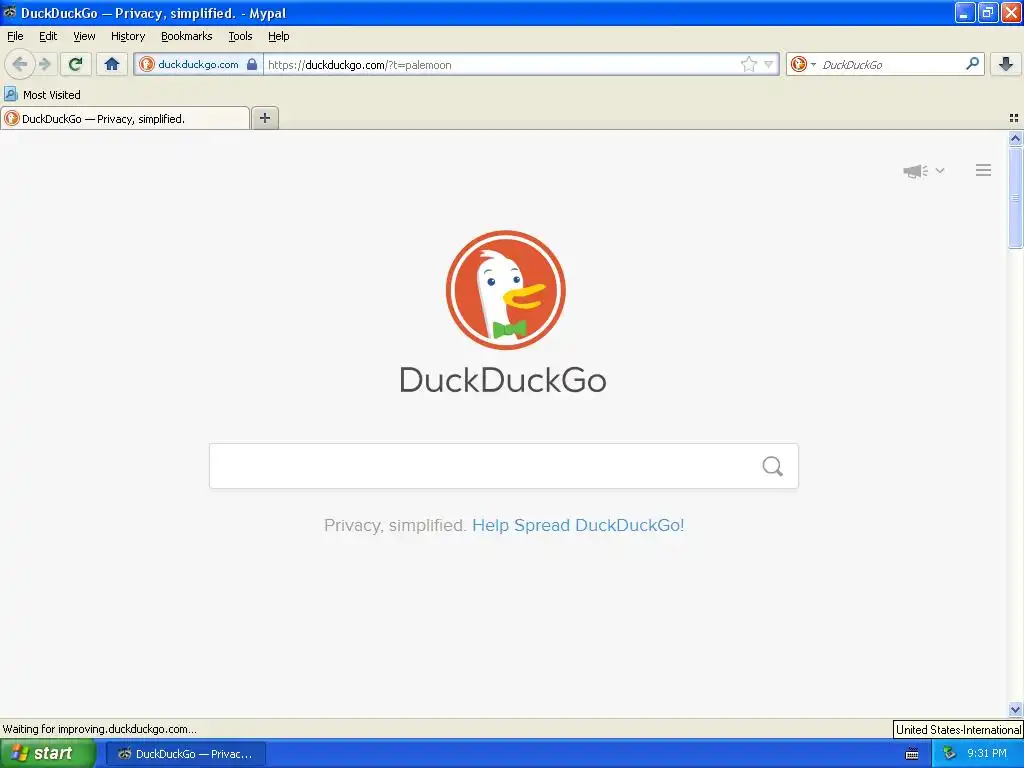The width and height of the screenshot is (1024, 768).
Task: Open the search engine selector dropdown
Action: pyautogui.click(x=803, y=64)
